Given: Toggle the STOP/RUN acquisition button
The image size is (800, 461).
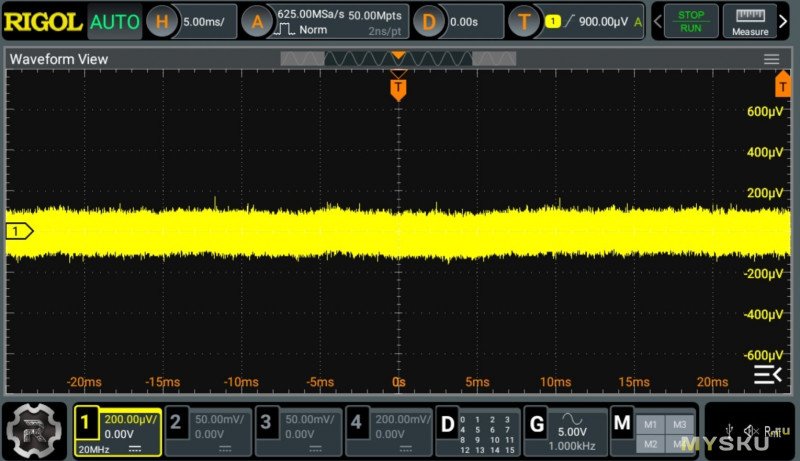Looking at the screenshot, I should [x=690, y=20].
